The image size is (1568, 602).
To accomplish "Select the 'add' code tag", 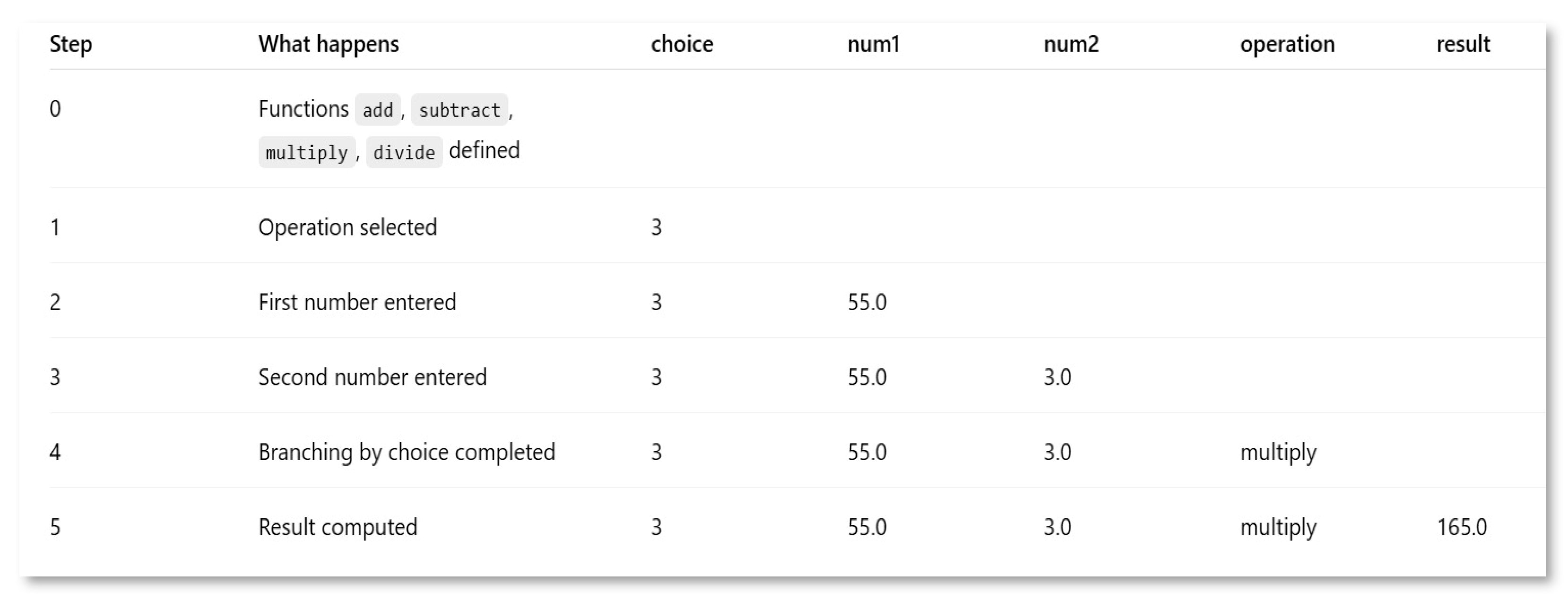I will (x=378, y=110).
